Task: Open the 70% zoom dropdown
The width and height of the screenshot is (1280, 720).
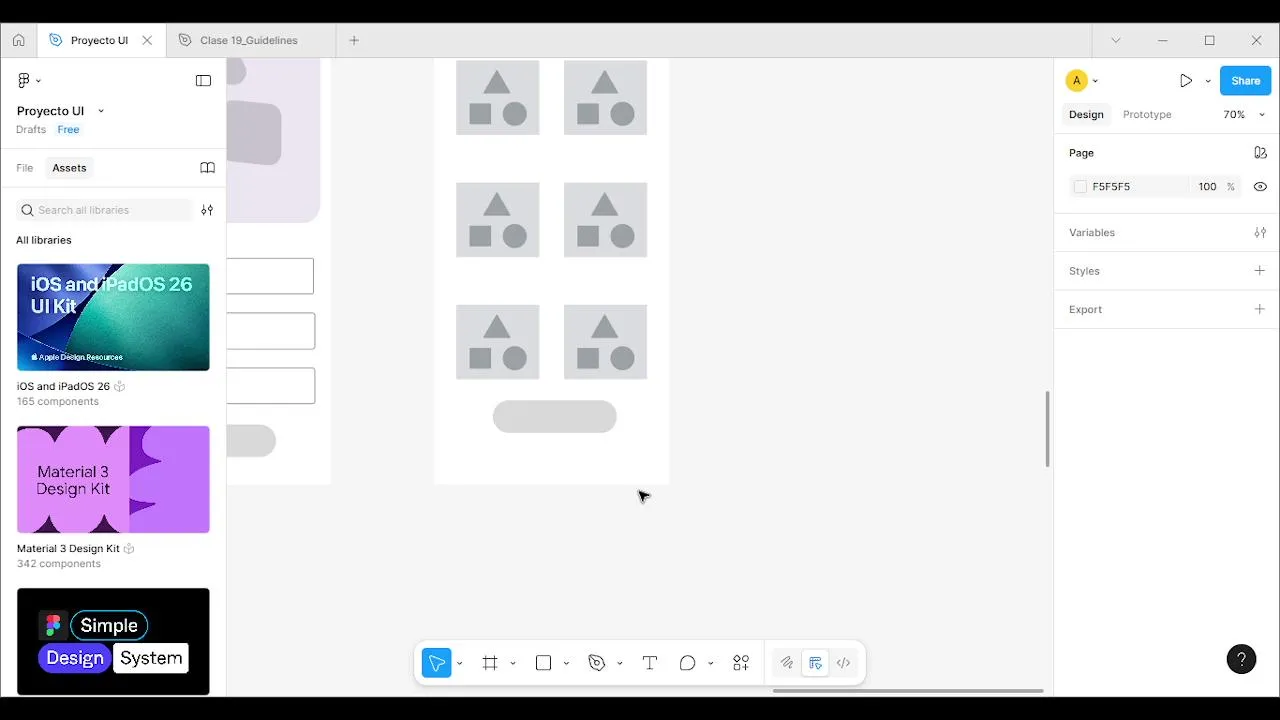Action: pyautogui.click(x=1244, y=115)
